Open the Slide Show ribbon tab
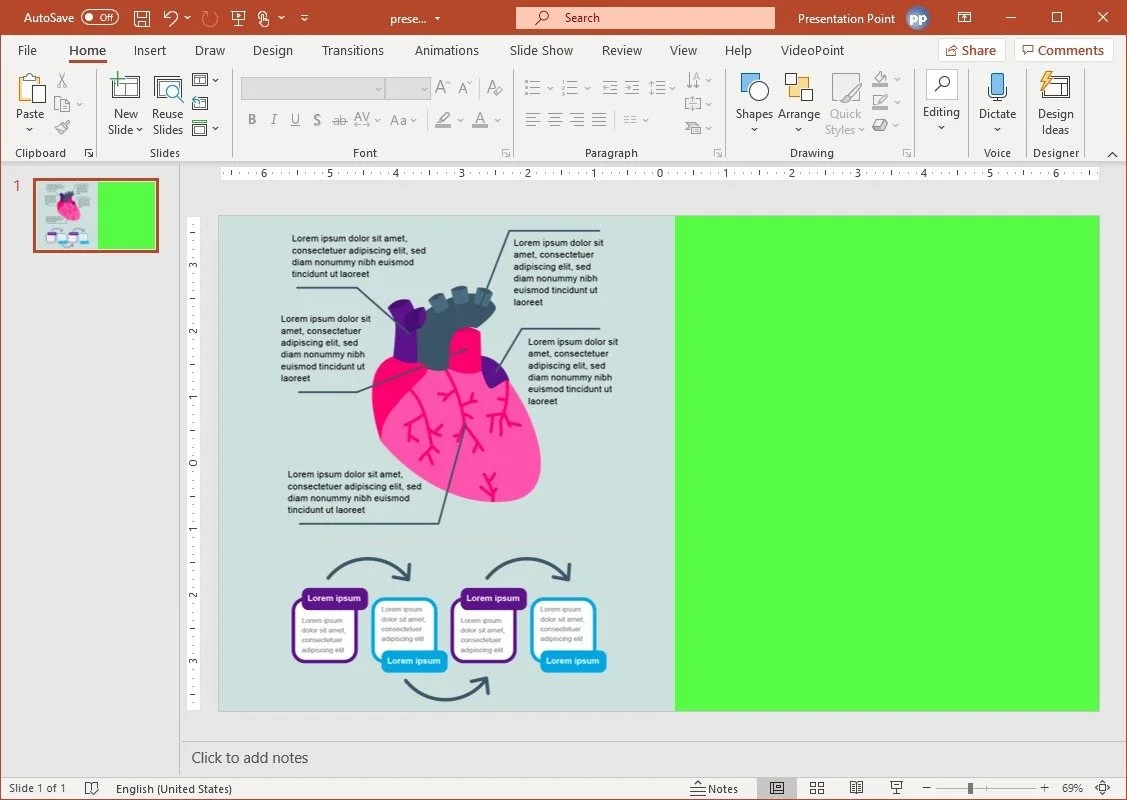Viewport: 1127px width, 800px height. (x=541, y=50)
